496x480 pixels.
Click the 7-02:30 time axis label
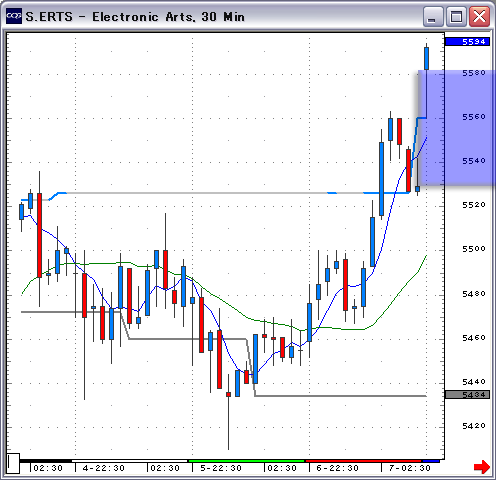(x=410, y=468)
